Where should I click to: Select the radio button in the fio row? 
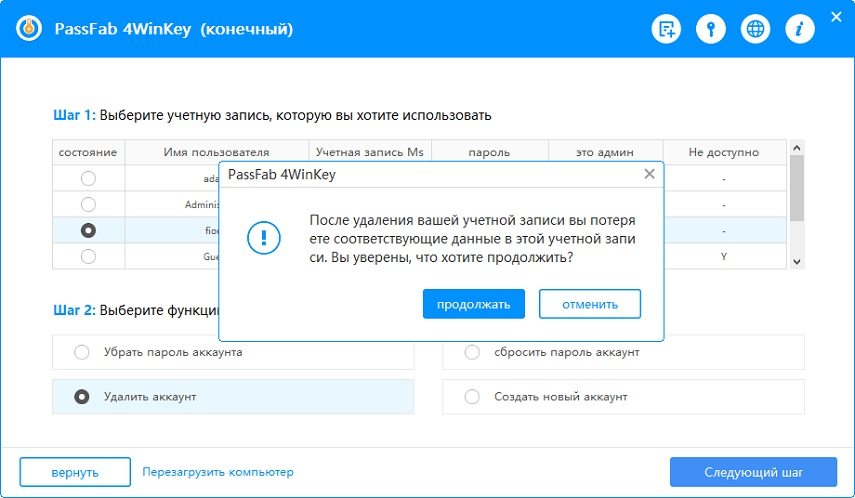(88, 231)
